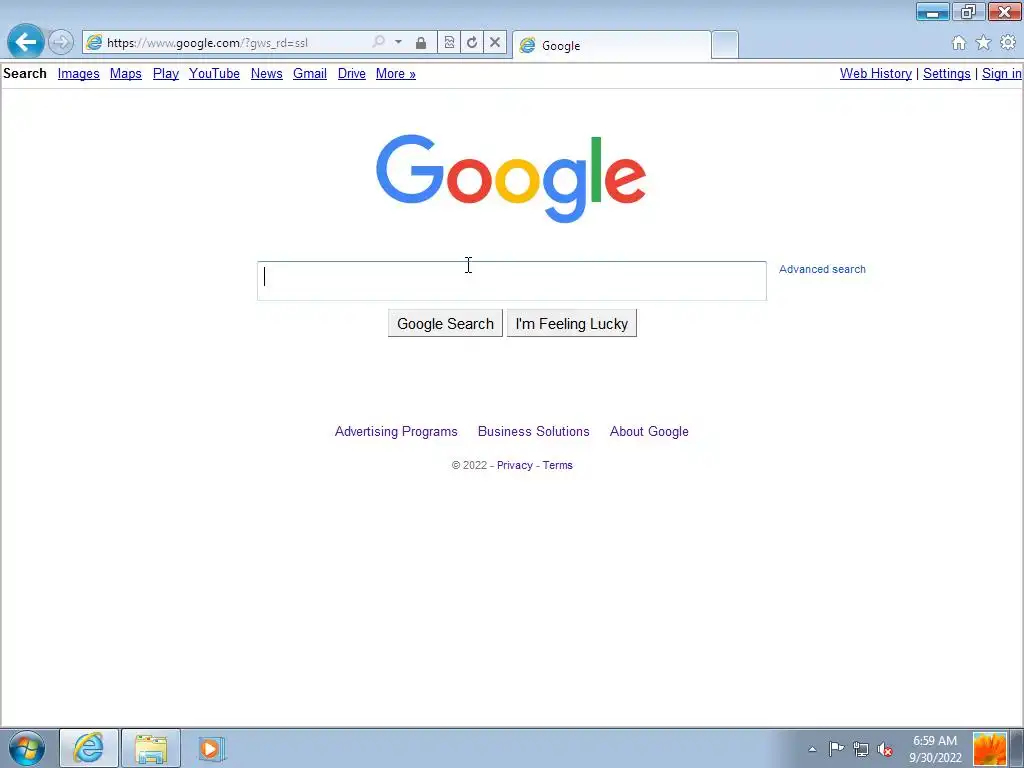Focus the Google search text box
This screenshot has height=768, width=1024.
click(x=511, y=281)
